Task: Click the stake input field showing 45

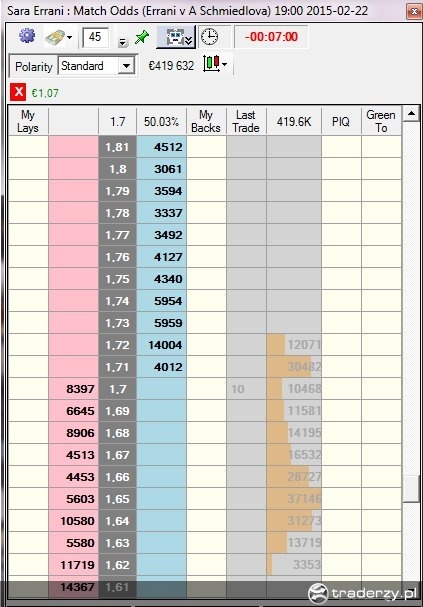Action: coord(95,37)
